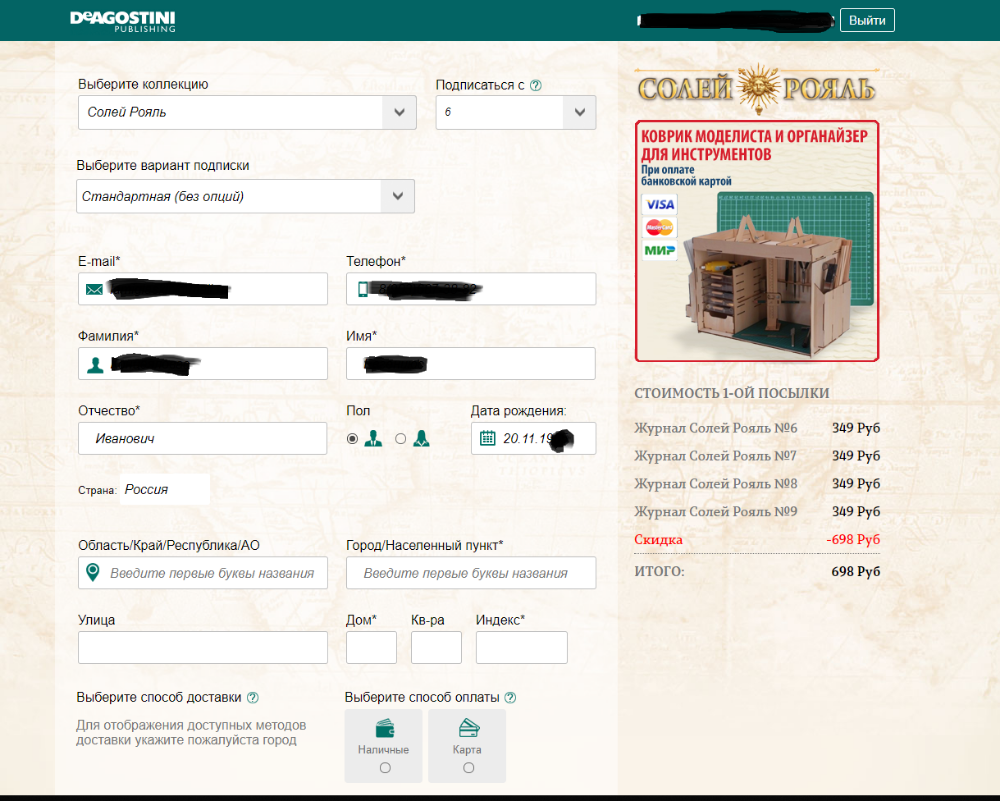The image size is (1000, 801).
Task: Click the DeAgostini Publishing logo
Action: point(122,20)
